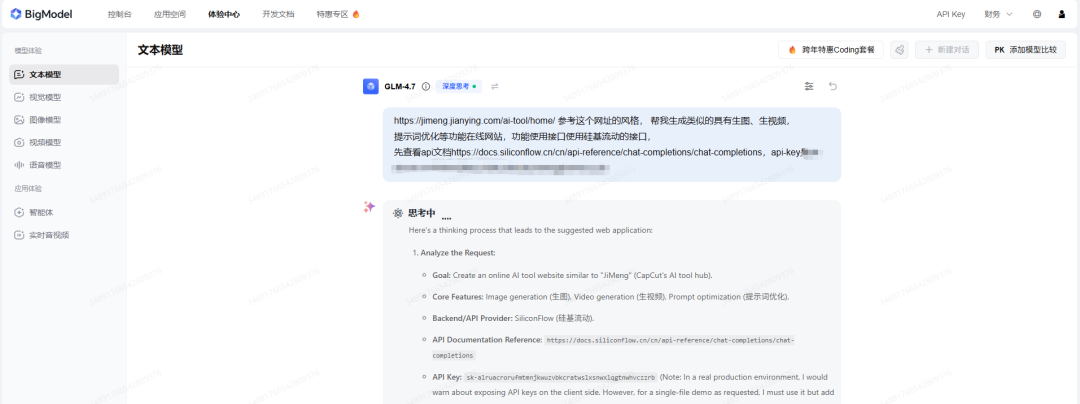Click the rocket icon button
The image size is (1080, 404).
(x=899, y=50)
